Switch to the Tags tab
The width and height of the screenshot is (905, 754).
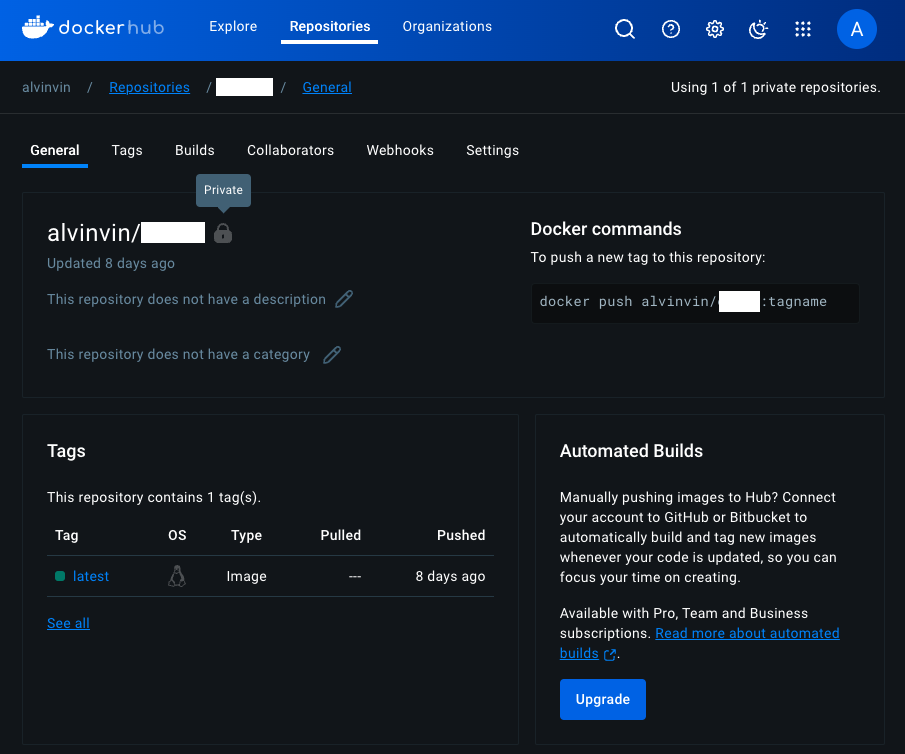click(127, 151)
